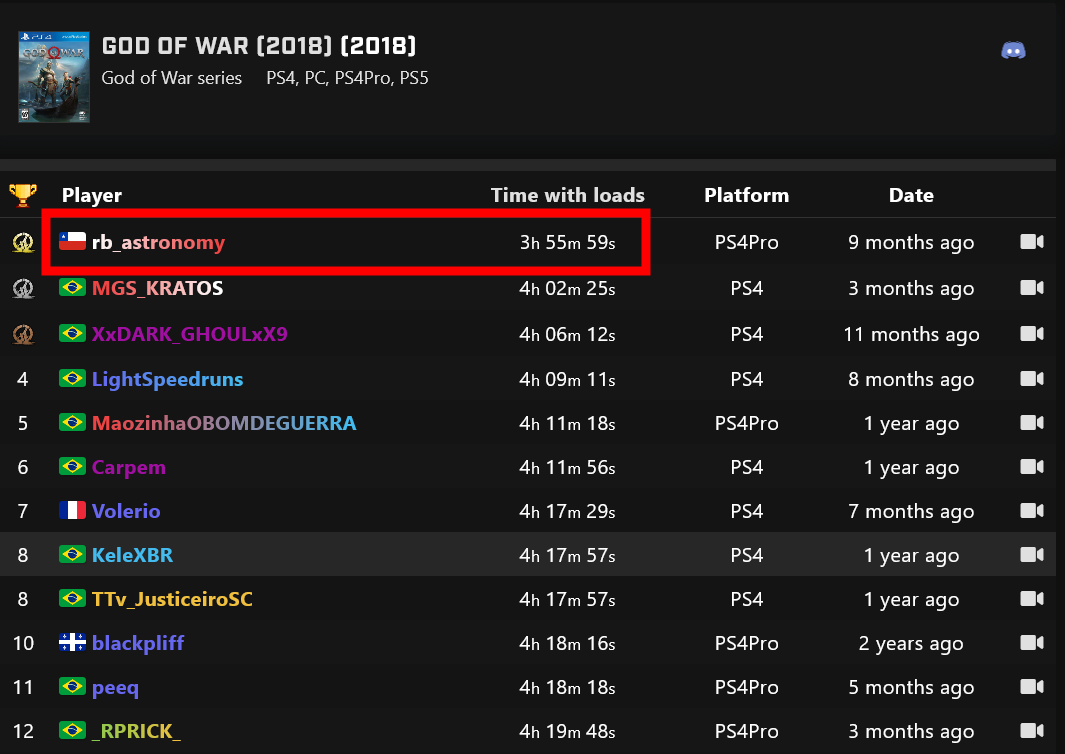Click the Date column header

point(911,196)
